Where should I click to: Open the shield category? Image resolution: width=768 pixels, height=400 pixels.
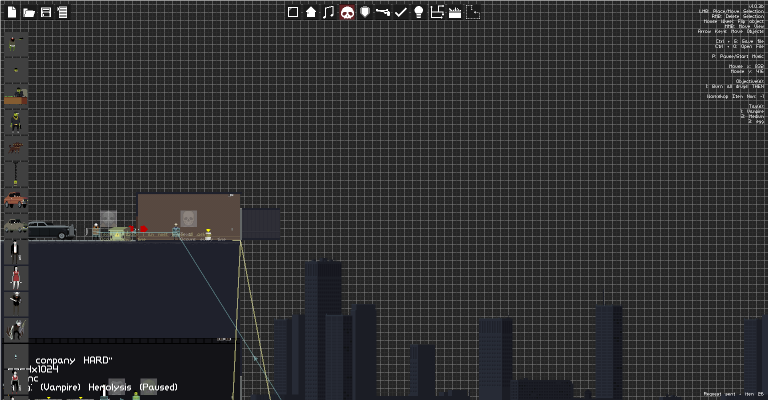365,12
